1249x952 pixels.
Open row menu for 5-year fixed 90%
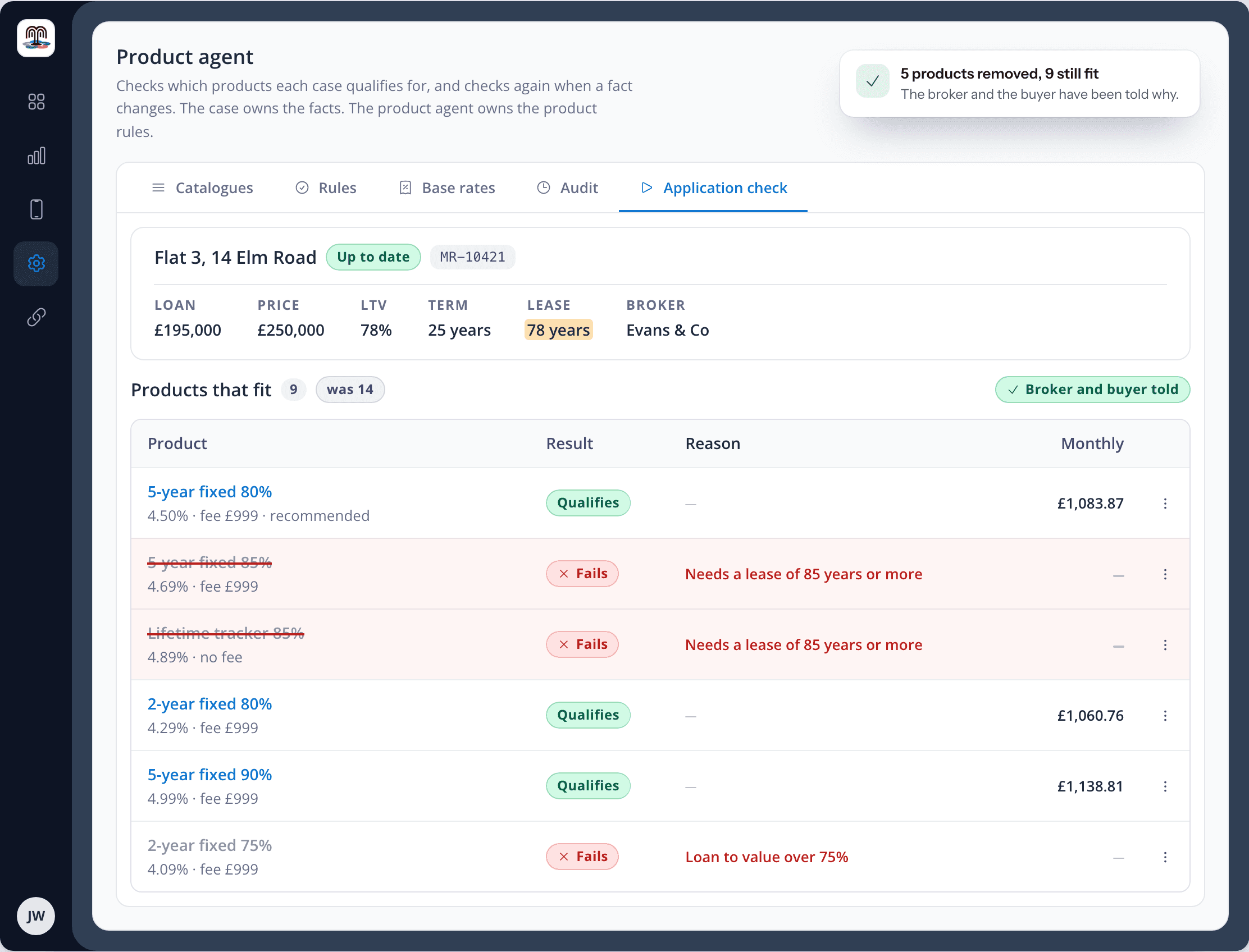pyautogui.click(x=1165, y=786)
